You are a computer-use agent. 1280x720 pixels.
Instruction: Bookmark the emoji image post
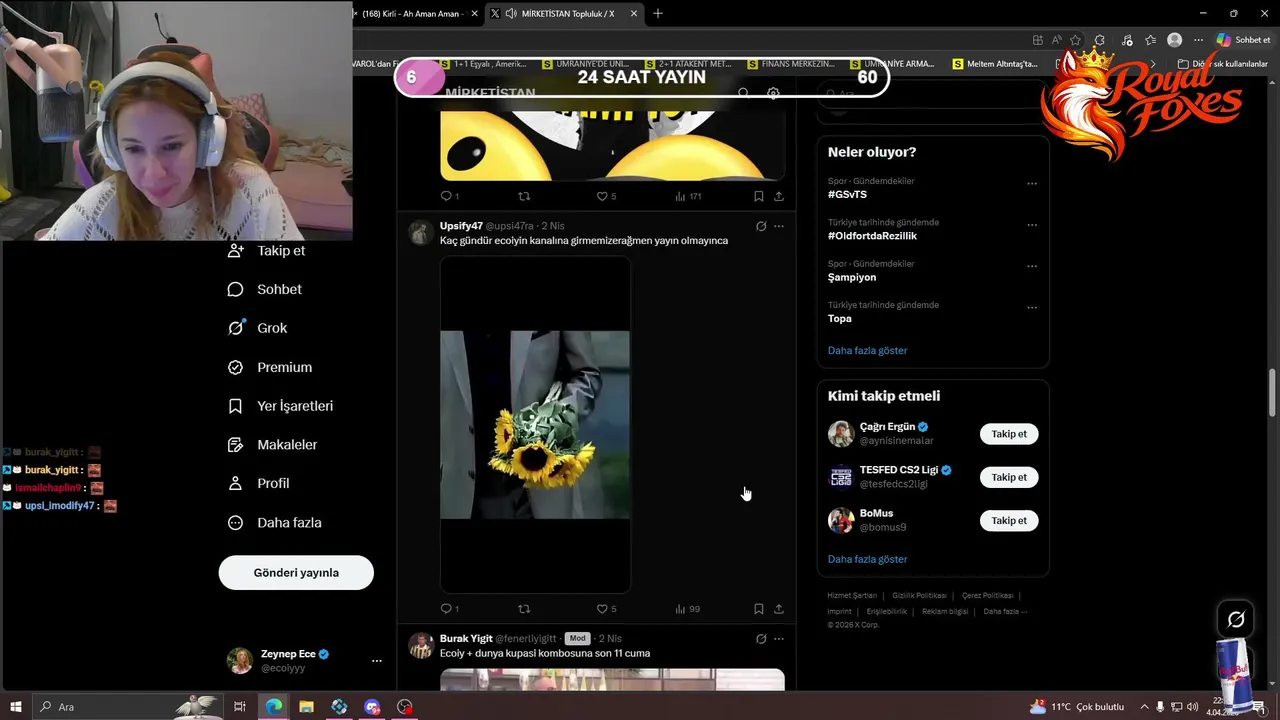(x=759, y=196)
